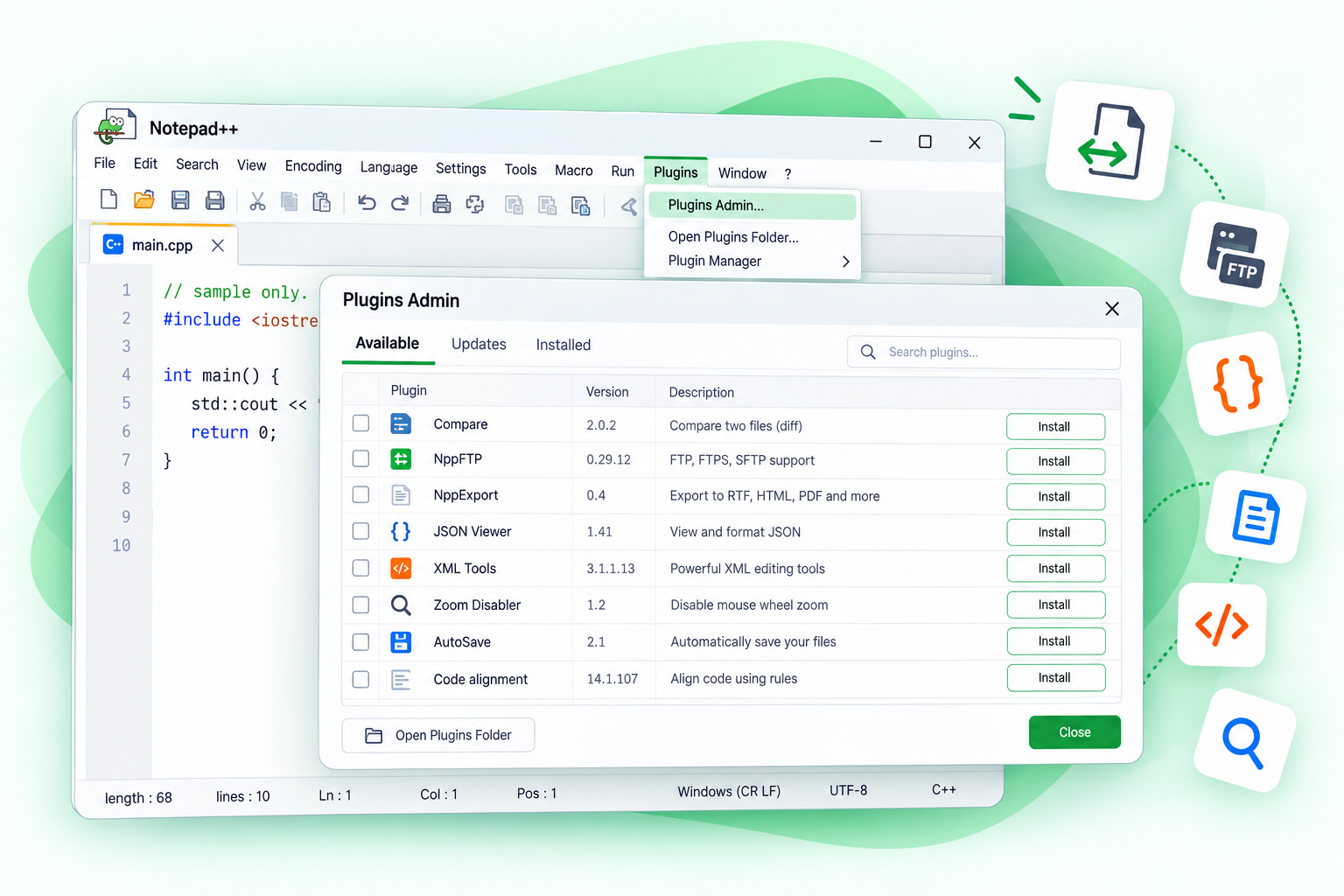The image size is (1344, 896).
Task: Click the Undo arrow icon
Action: pos(367,203)
